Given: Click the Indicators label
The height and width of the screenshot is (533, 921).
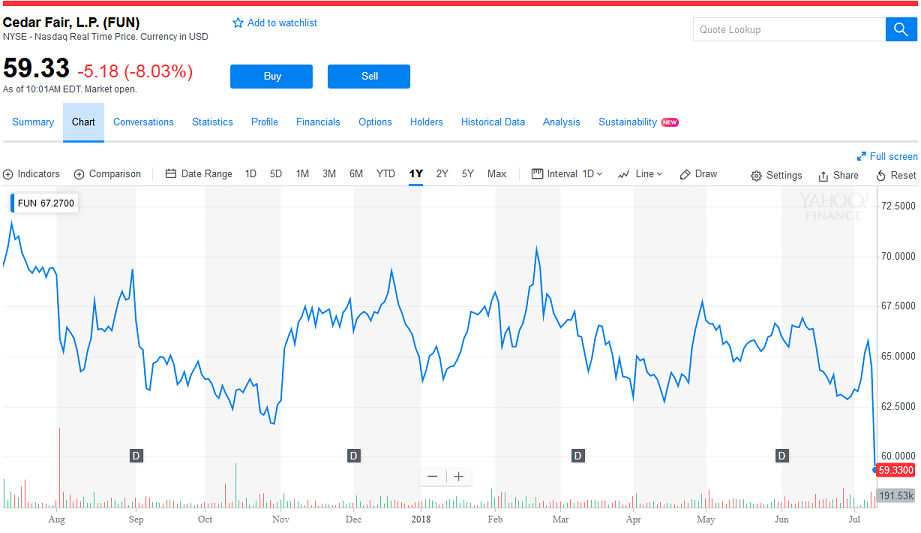Looking at the screenshot, I should (x=39, y=174).
